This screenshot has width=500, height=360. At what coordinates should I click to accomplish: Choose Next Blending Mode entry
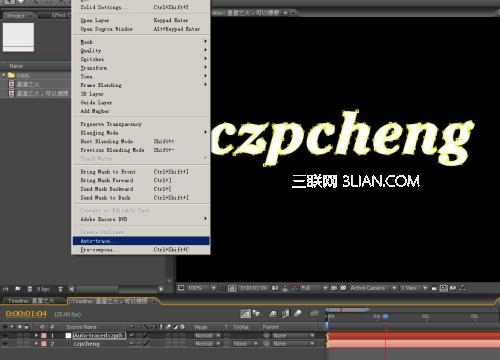pos(141,141)
